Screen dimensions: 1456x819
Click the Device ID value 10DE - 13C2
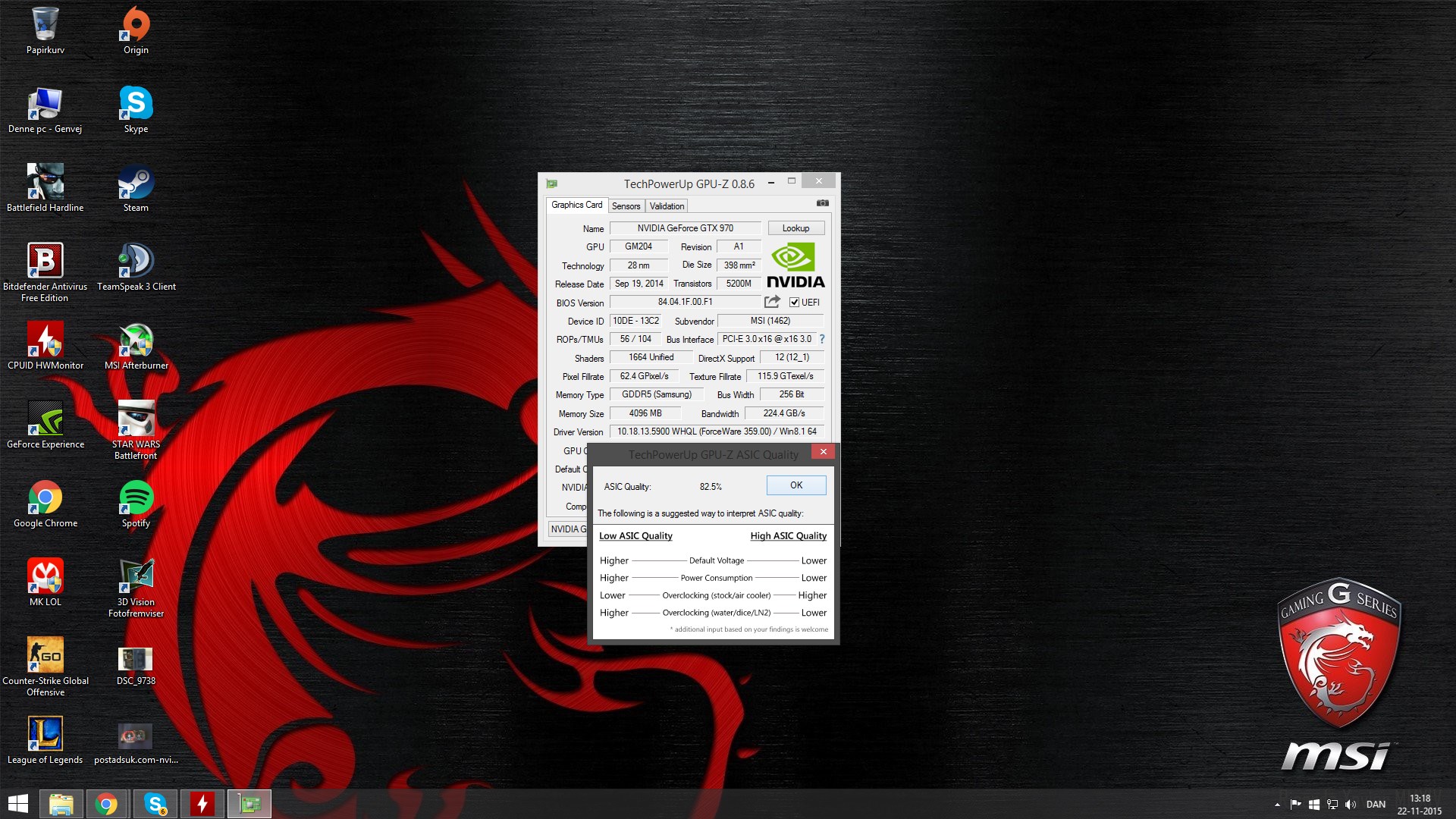click(x=635, y=321)
